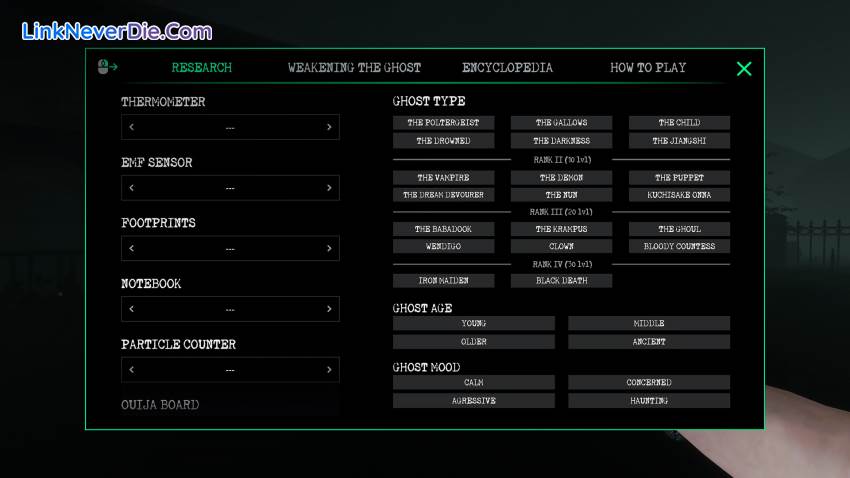The height and width of the screenshot is (478, 850).
Task: Mark Kuchisake Onna as ghost type
Action: (x=679, y=195)
